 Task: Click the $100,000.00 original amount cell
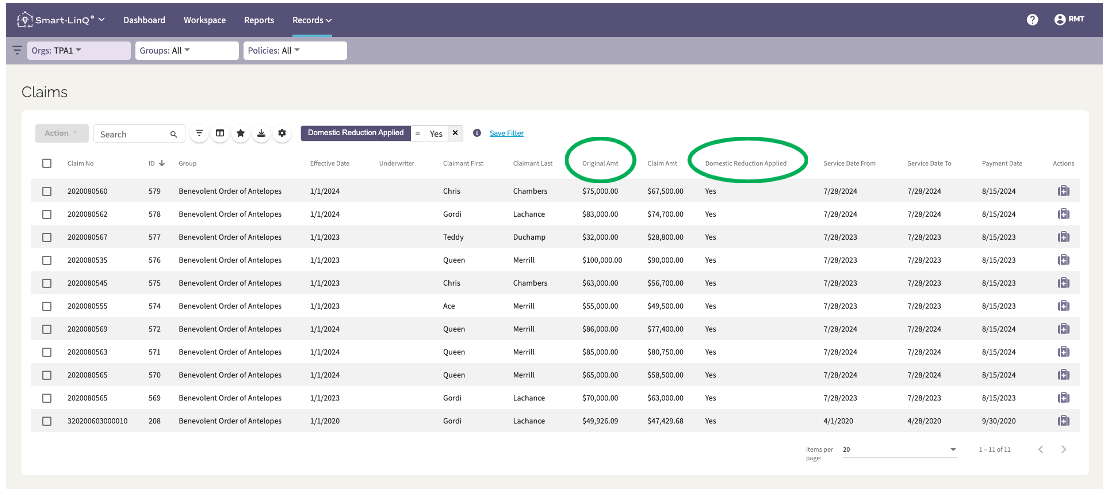point(602,260)
